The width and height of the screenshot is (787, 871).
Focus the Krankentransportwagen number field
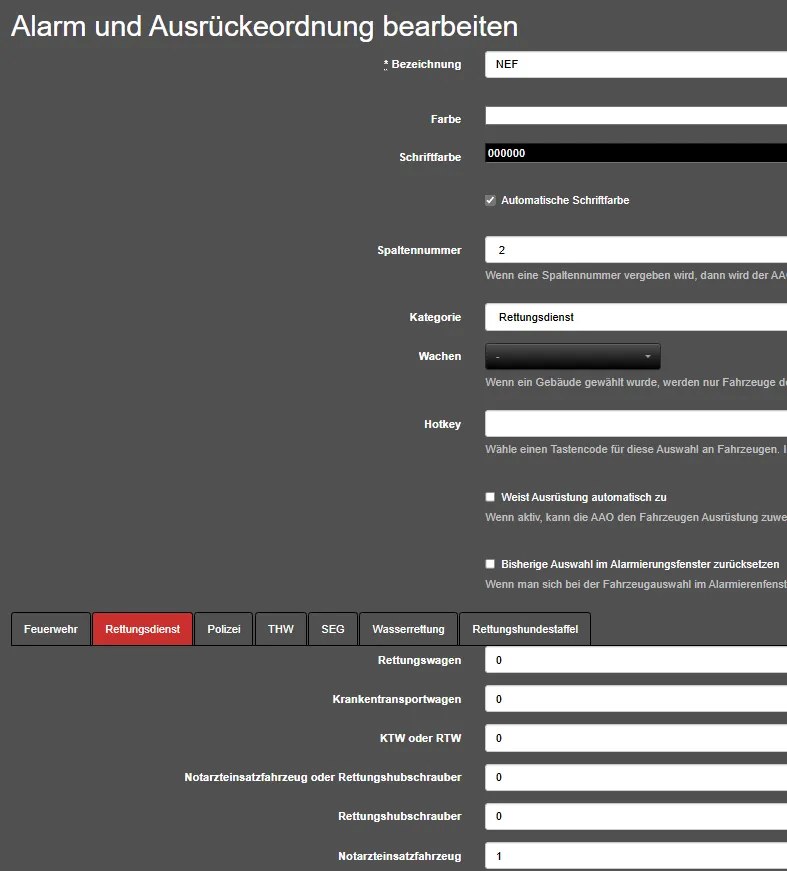(635, 699)
